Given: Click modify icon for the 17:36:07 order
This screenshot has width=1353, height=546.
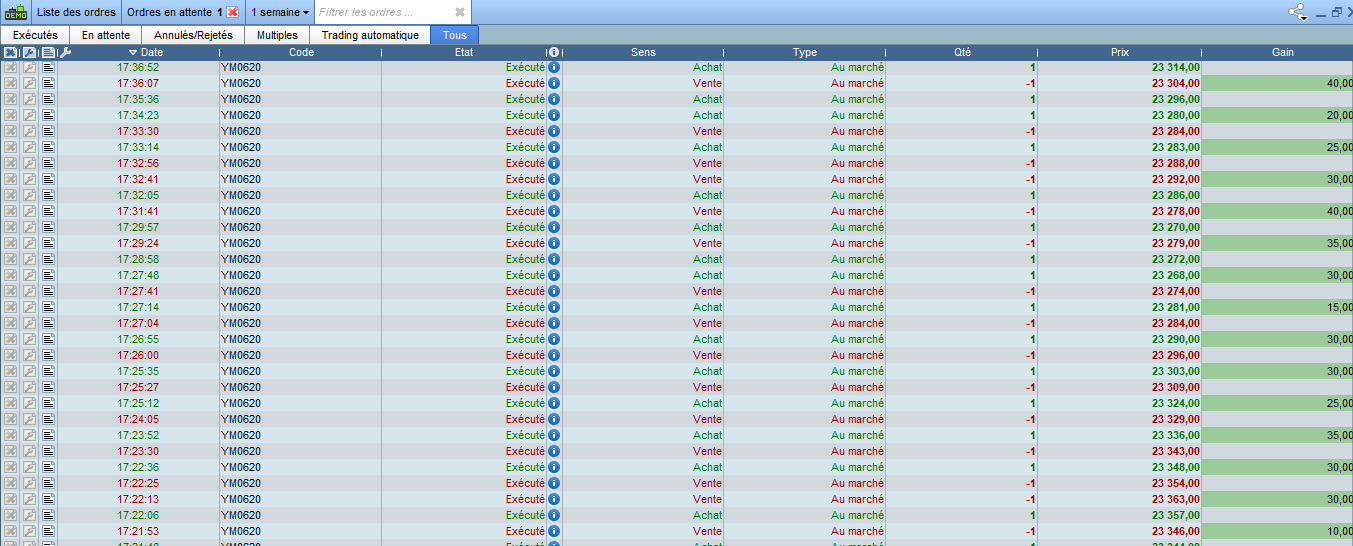Looking at the screenshot, I should point(30,83).
